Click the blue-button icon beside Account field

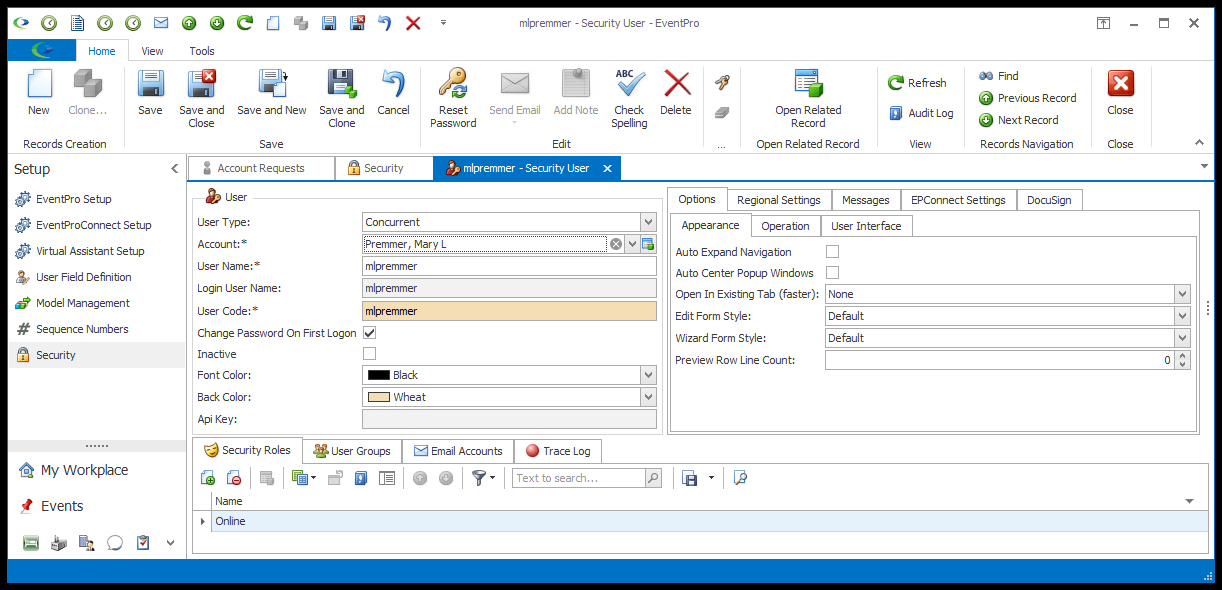click(648, 244)
